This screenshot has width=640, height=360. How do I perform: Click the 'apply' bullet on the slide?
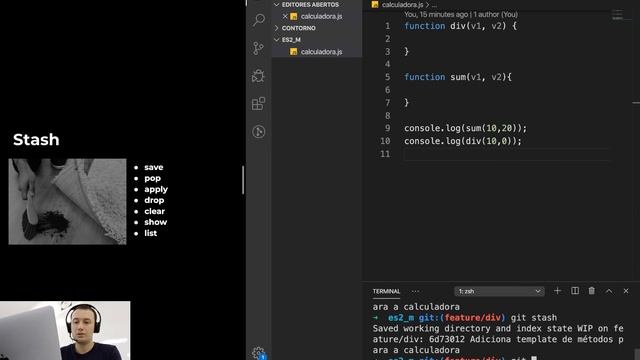[156, 189]
